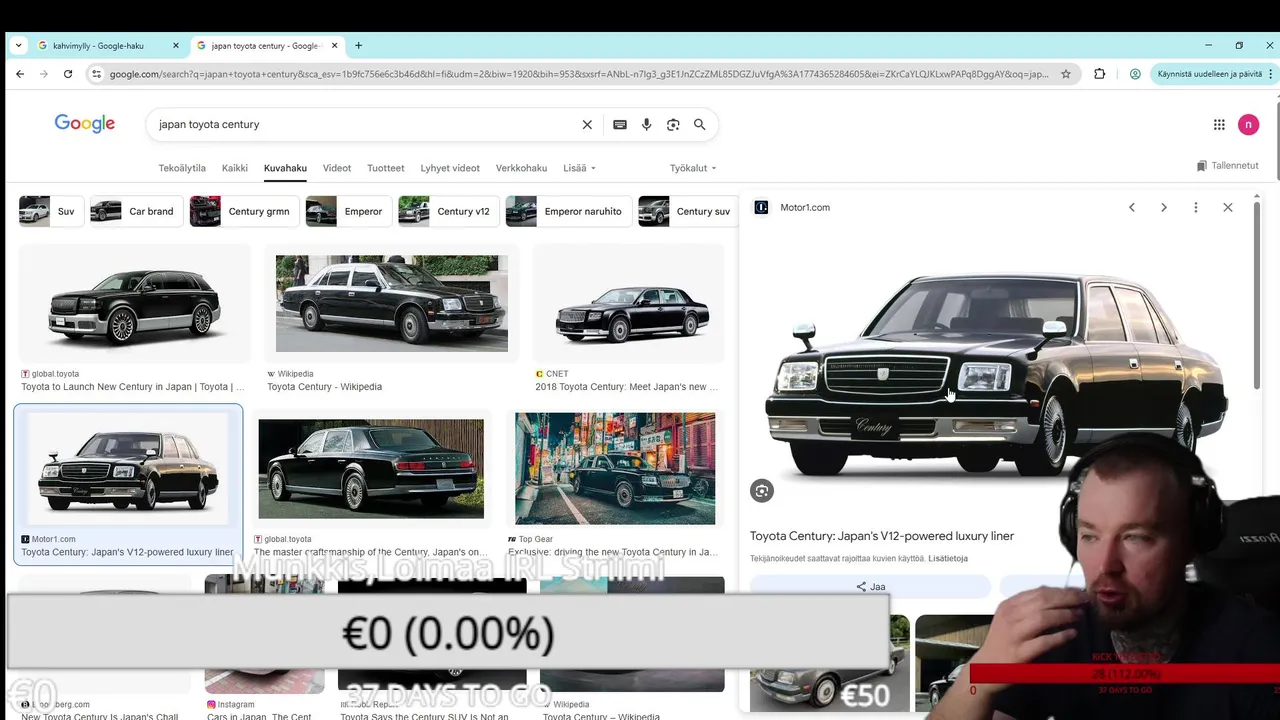Open the on-screen keyboard input tool

click(x=620, y=125)
